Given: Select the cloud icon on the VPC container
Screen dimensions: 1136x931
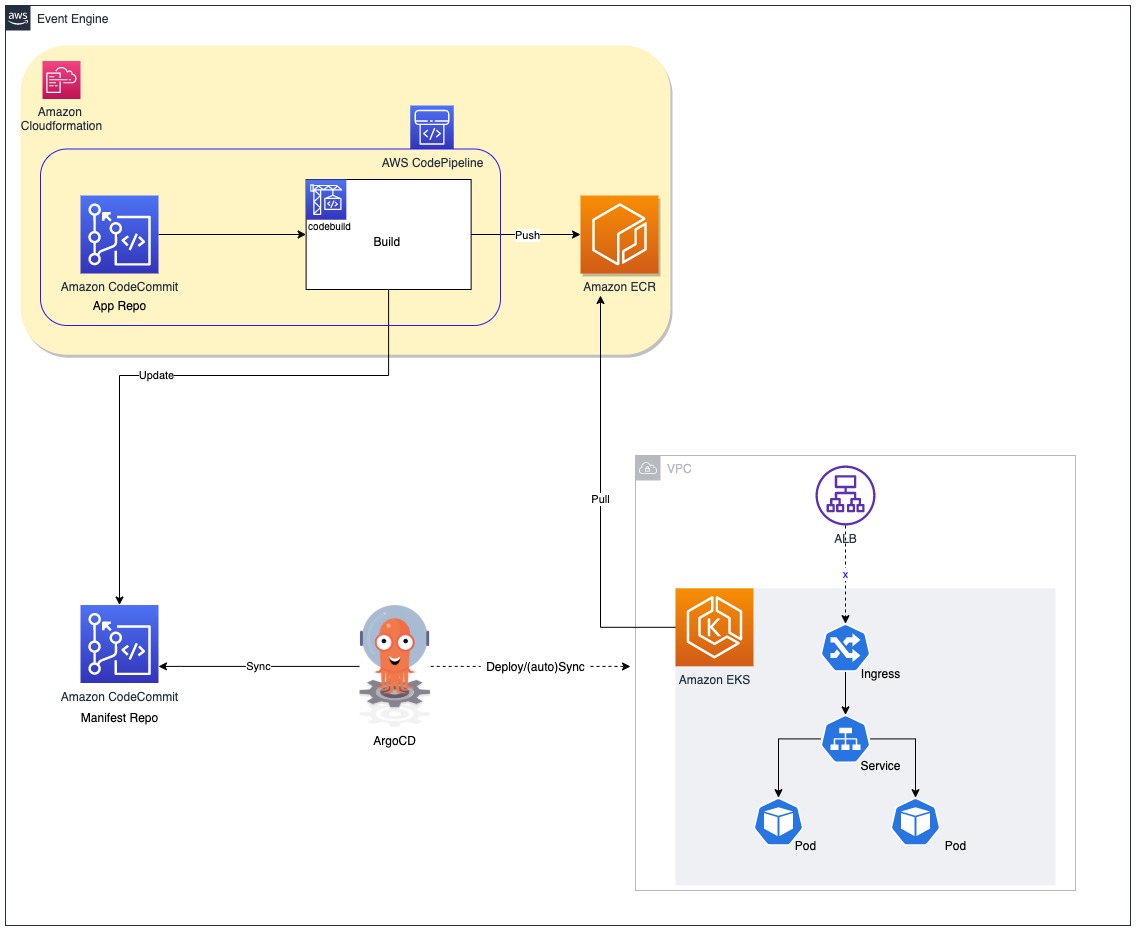Looking at the screenshot, I should pyautogui.click(x=648, y=466).
